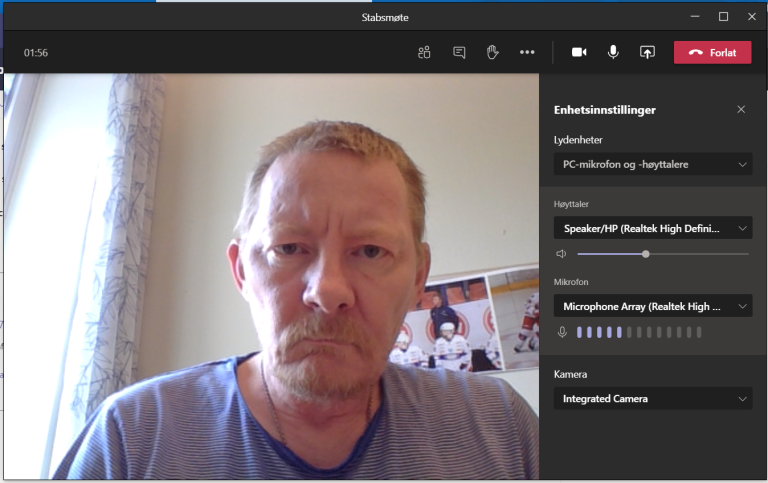Show the participants list
This screenshot has width=768, height=483.
[x=424, y=52]
